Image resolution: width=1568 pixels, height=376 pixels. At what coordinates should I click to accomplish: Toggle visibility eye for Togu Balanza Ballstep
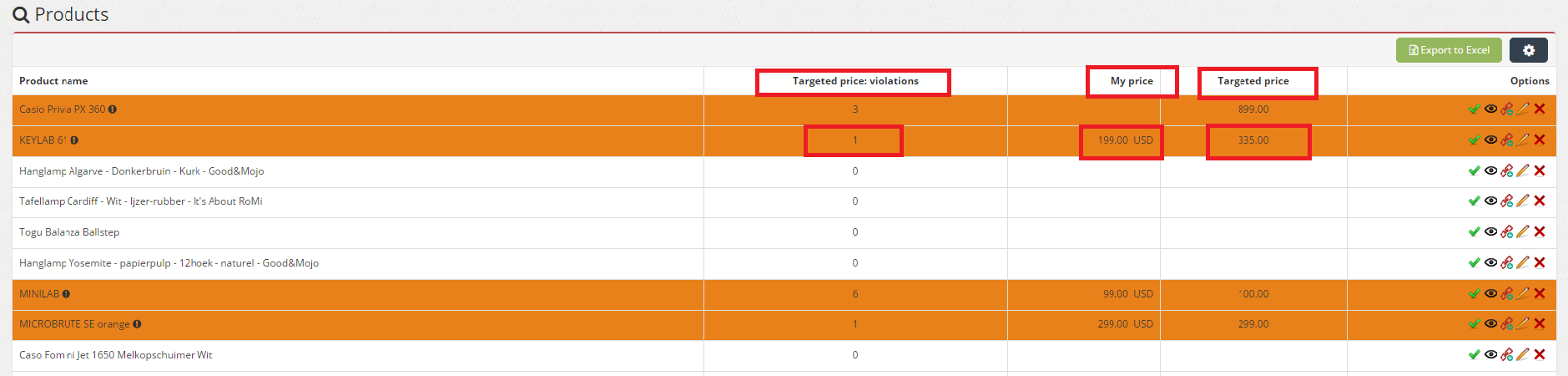pos(1490,231)
